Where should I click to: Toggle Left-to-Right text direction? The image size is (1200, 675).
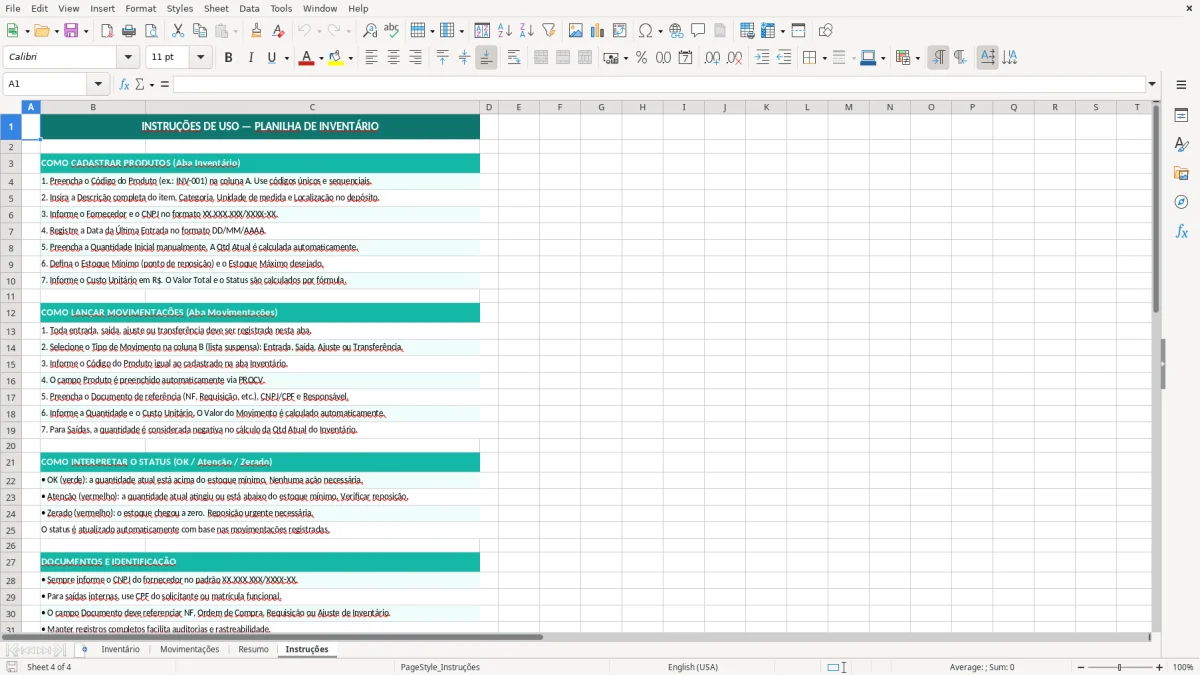coord(938,58)
